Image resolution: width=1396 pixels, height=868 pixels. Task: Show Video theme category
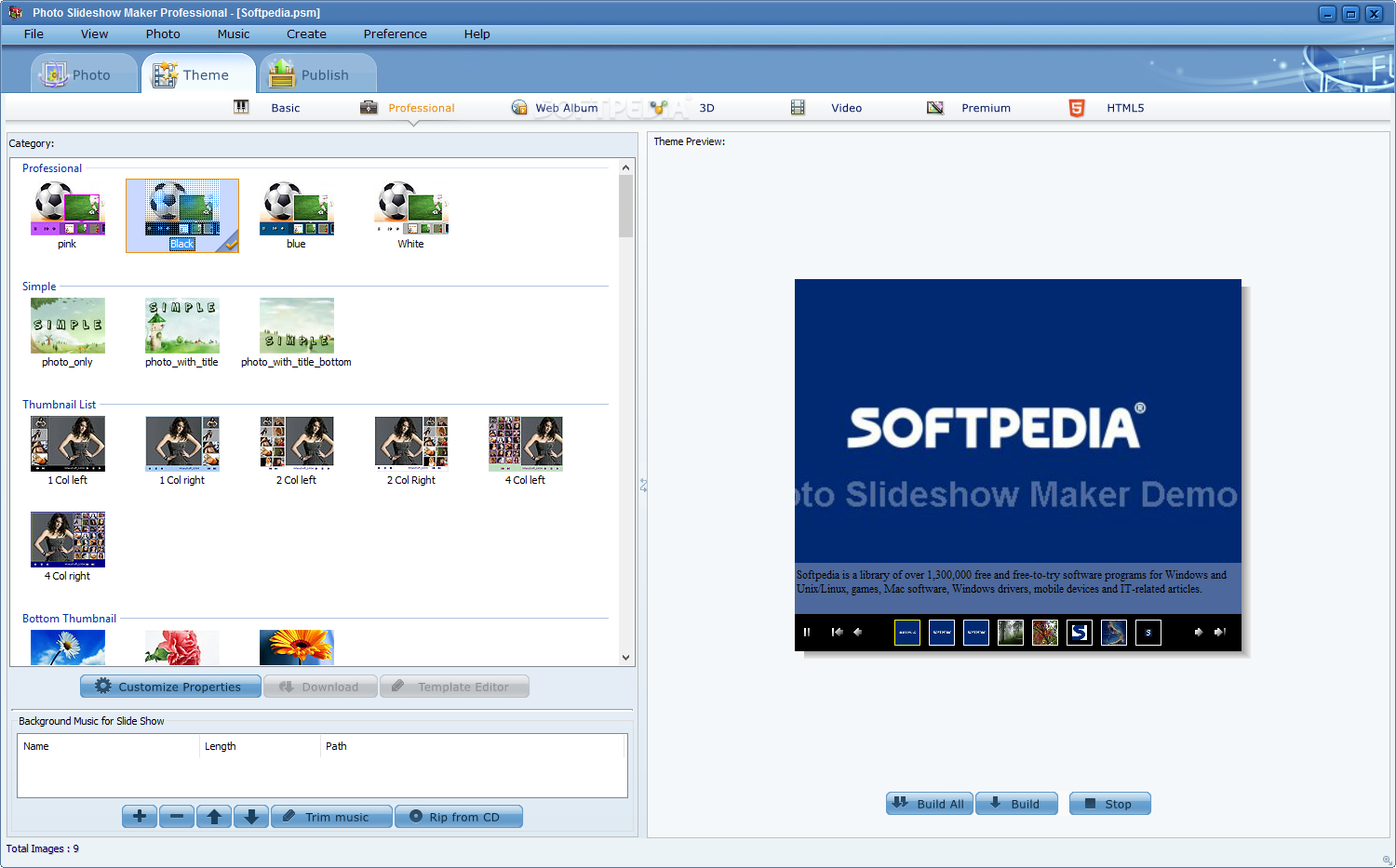pos(826,108)
